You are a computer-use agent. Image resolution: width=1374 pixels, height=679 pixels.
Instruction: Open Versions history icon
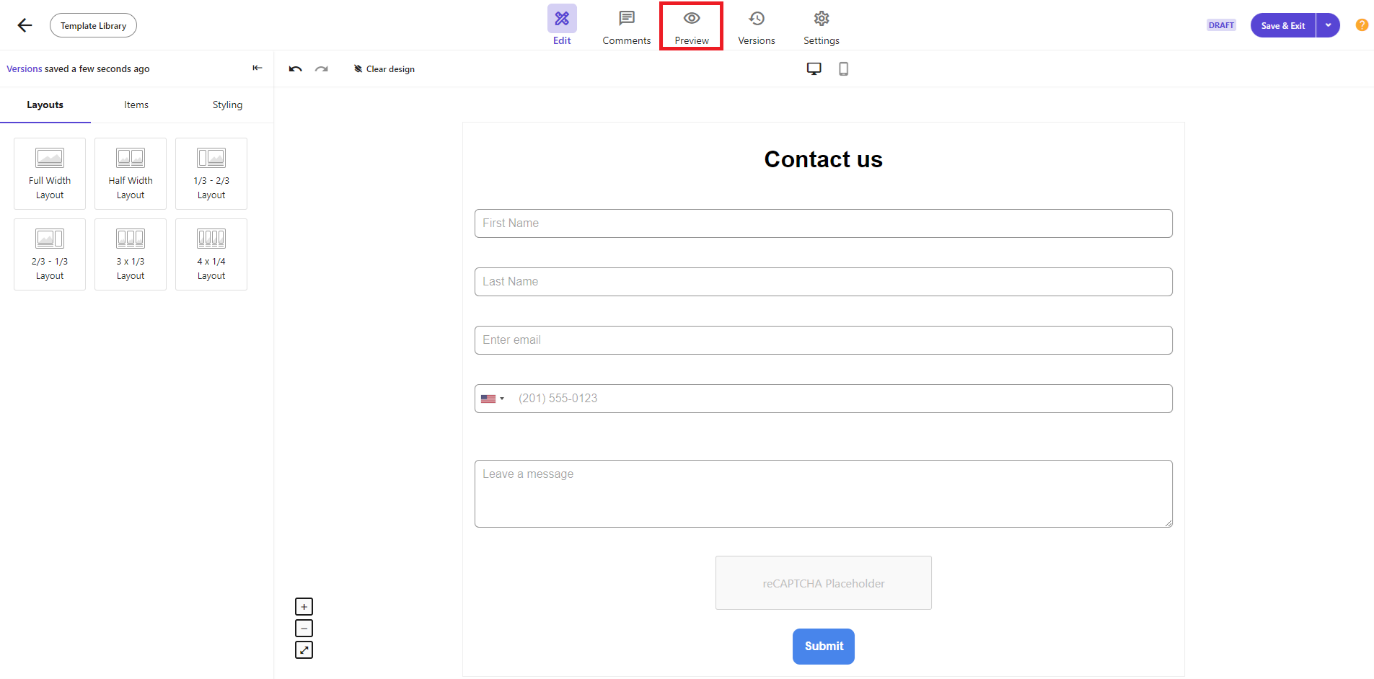point(756,27)
